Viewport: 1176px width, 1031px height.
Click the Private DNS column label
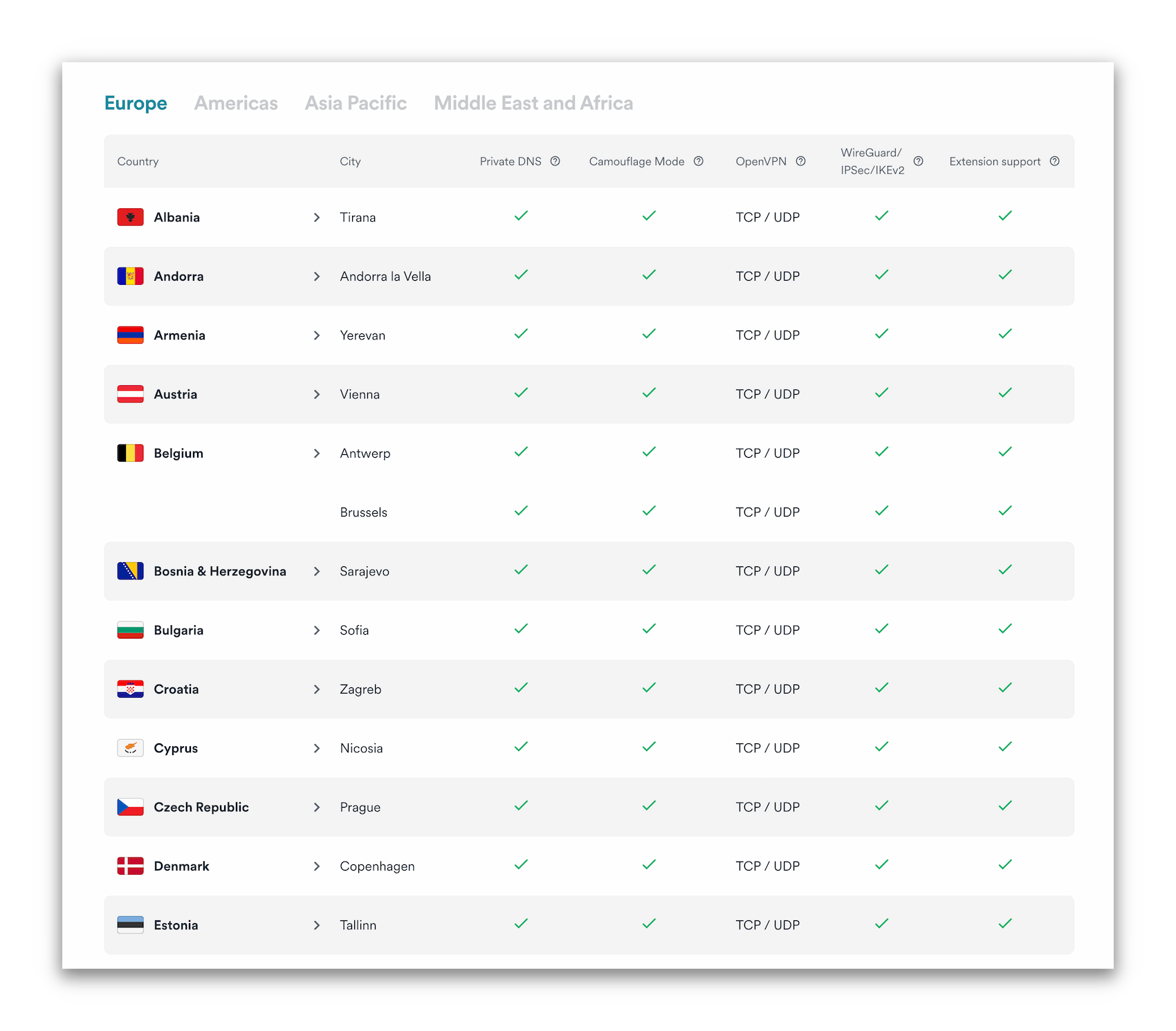click(511, 161)
